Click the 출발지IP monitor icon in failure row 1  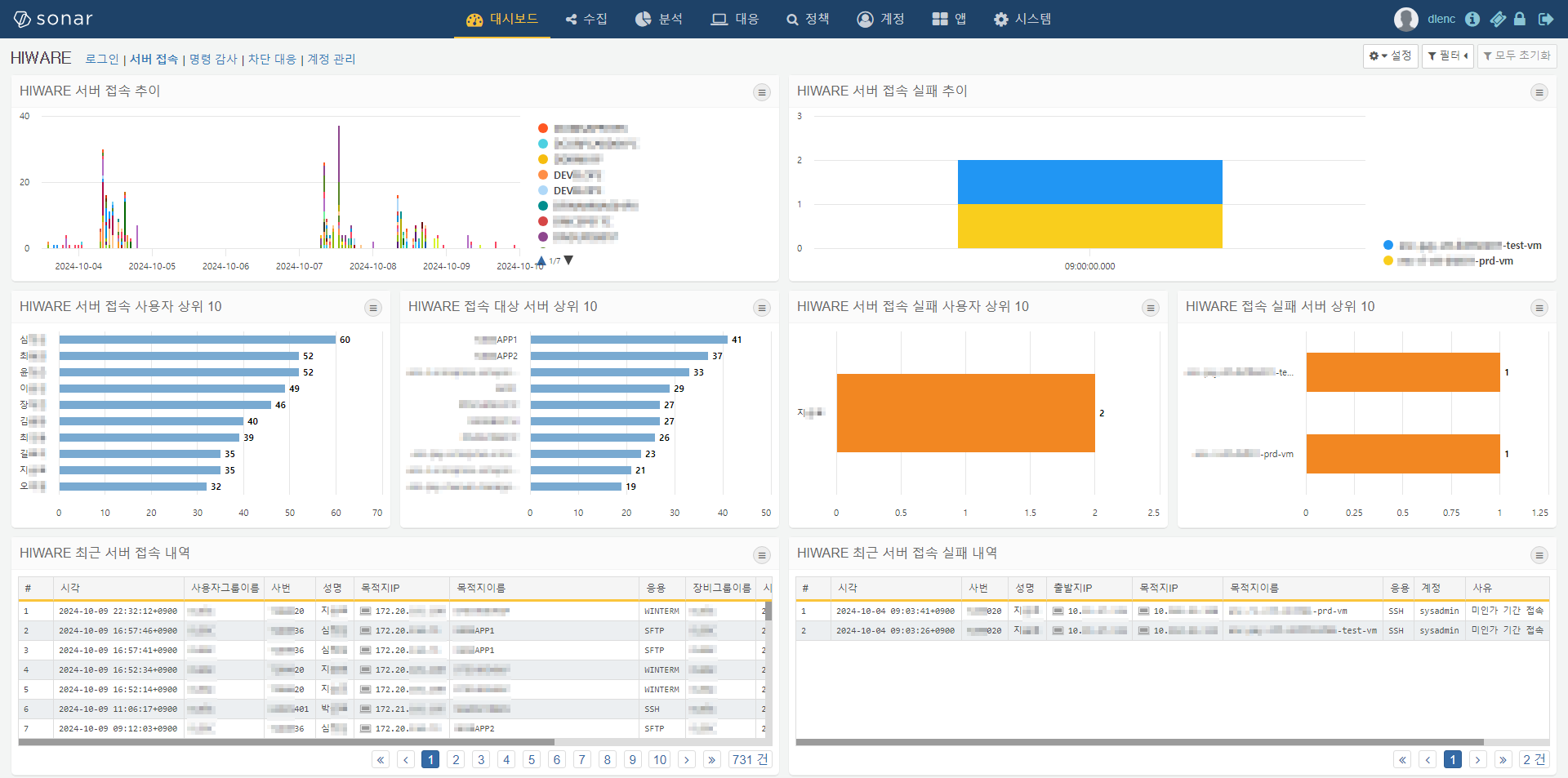1058,611
